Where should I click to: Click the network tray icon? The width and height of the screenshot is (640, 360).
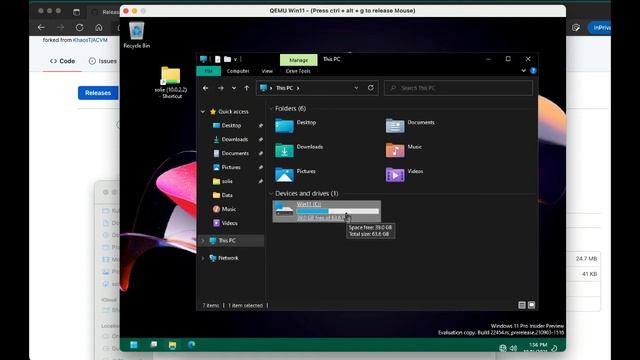[503, 348]
